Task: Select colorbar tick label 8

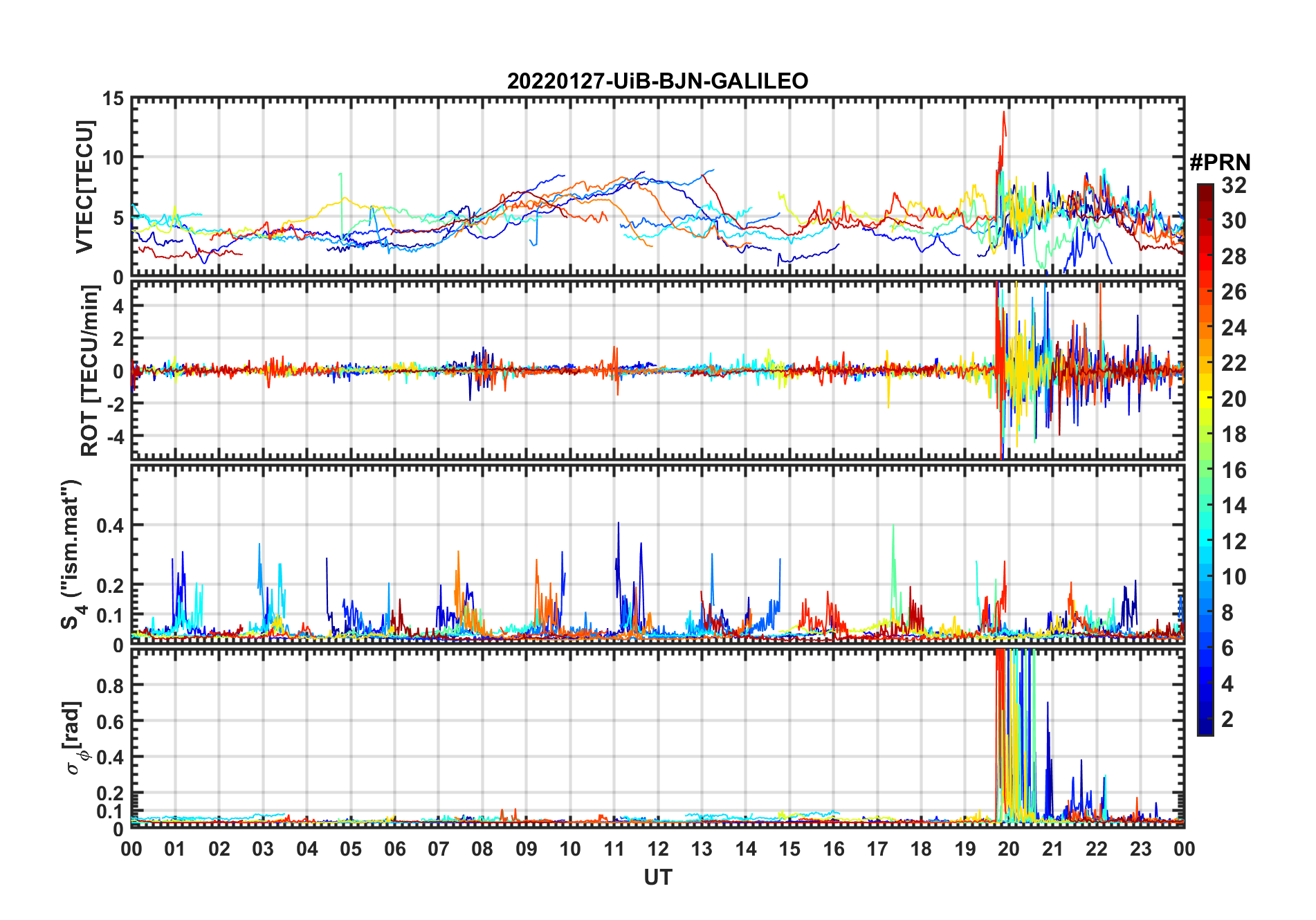Action: click(x=1227, y=612)
